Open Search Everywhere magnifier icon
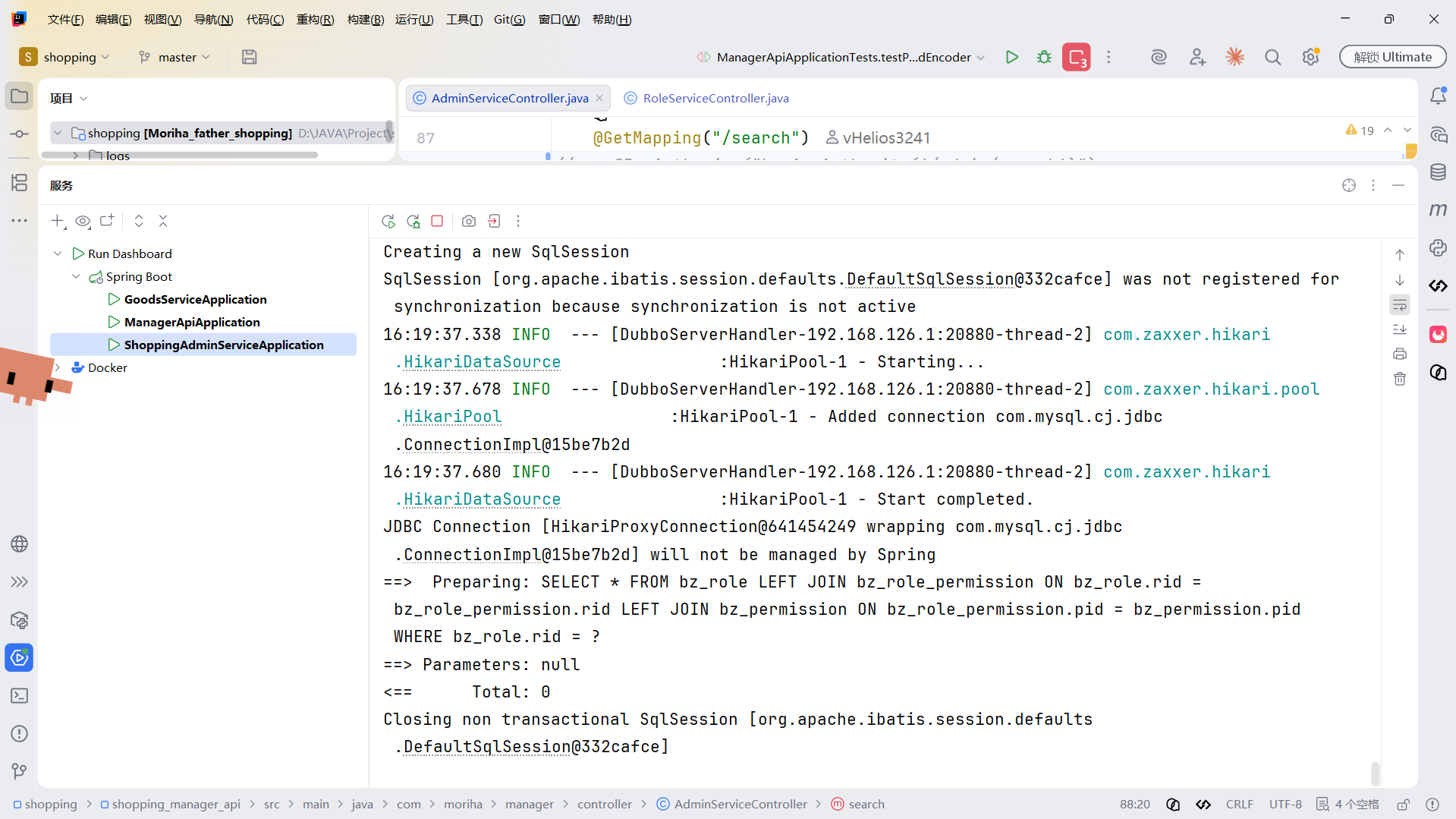This screenshot has width=1456, height=819. [1272, 57]
